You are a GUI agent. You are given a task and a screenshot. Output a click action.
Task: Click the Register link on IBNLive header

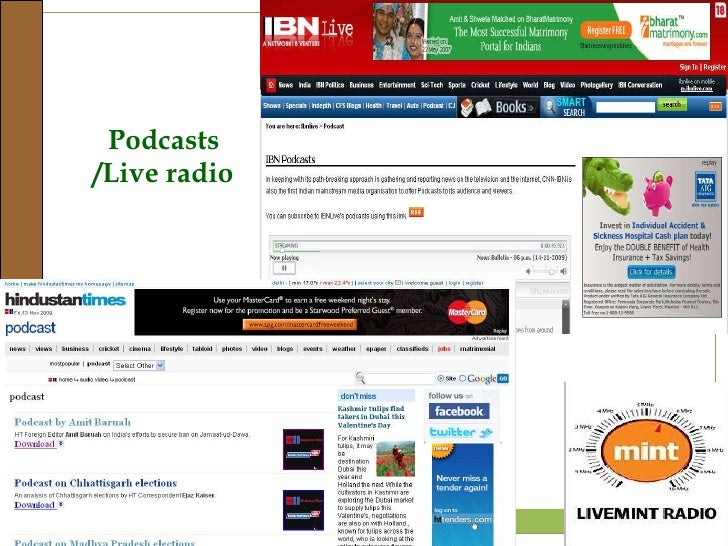[x=715, y=67]
